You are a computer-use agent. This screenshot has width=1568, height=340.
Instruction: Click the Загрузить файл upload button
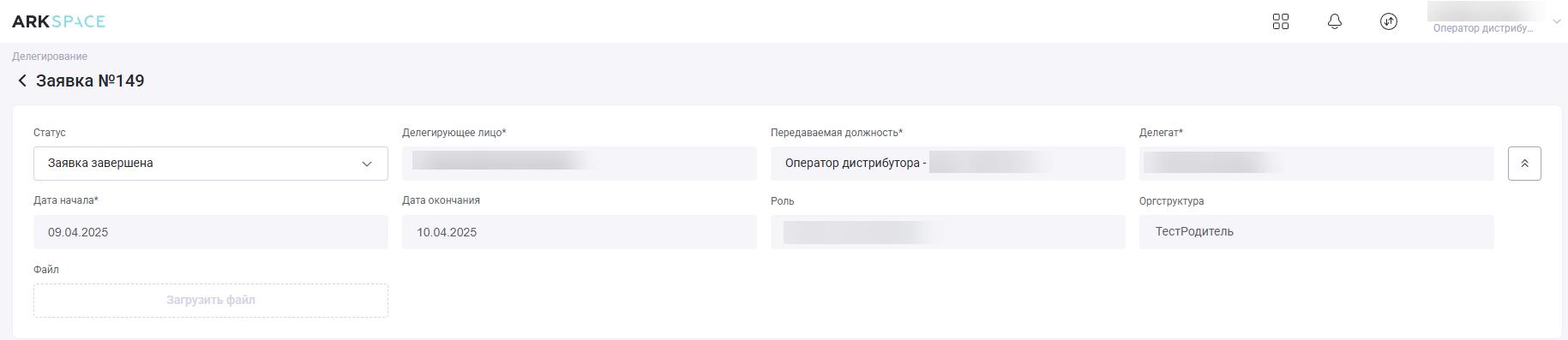click(211, 301)
